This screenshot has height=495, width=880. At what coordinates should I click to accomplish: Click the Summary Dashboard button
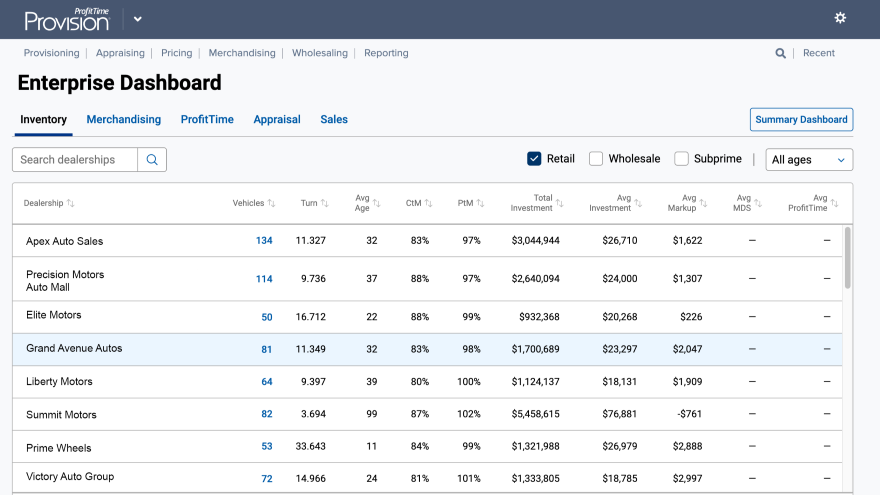point(801,120)
